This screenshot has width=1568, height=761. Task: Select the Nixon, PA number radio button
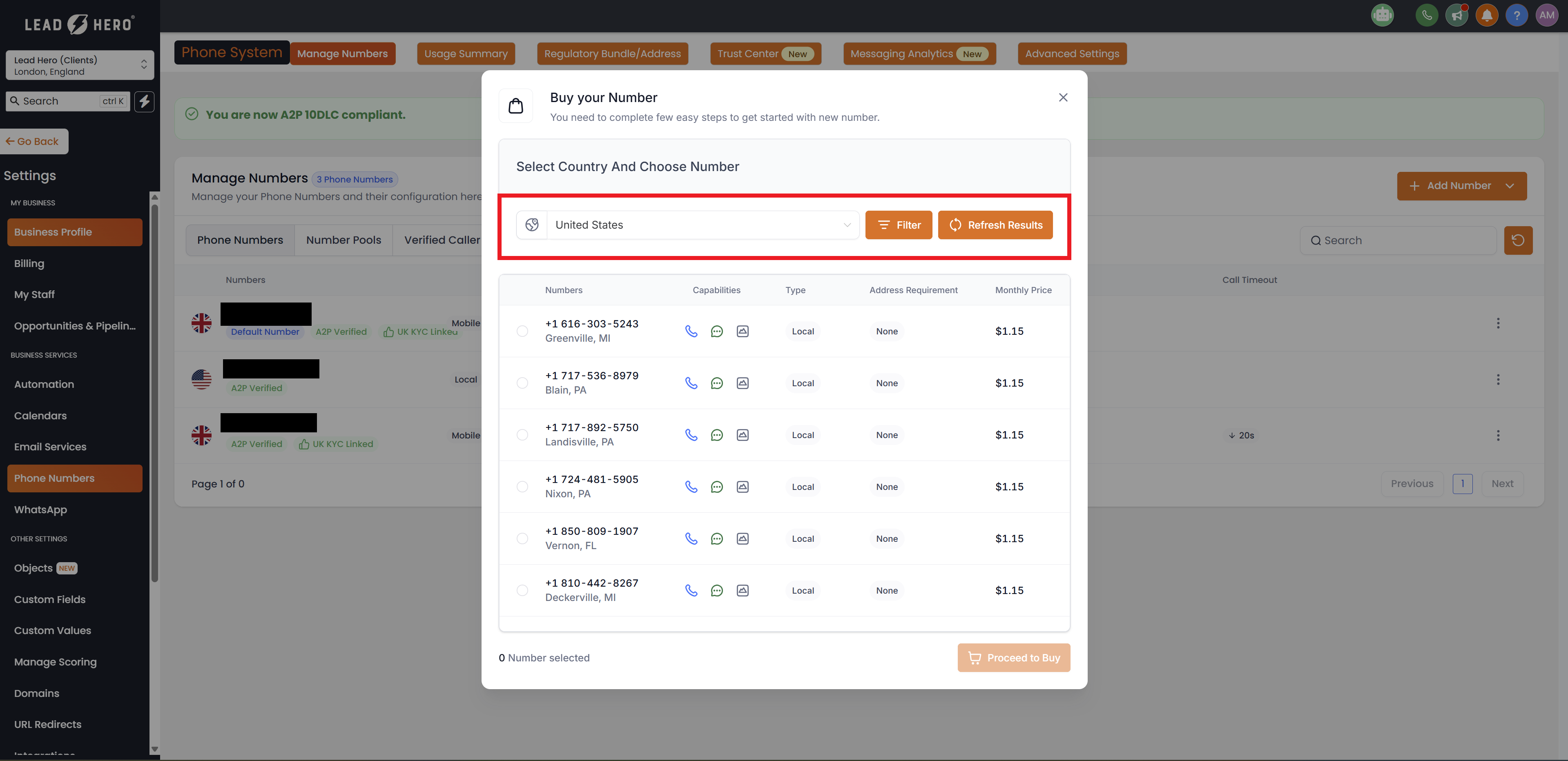point(522,487)
